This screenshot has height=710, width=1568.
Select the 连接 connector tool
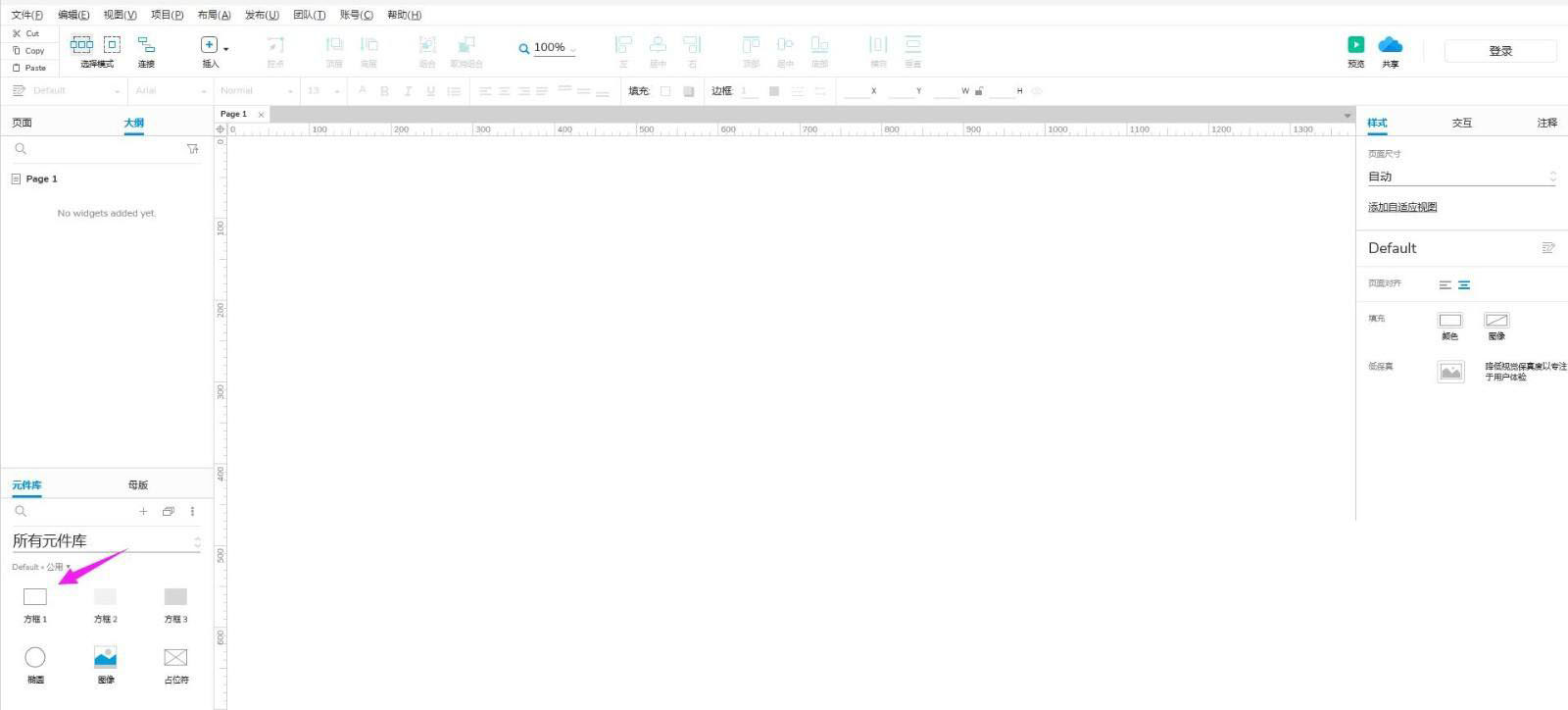pos(146,45)
